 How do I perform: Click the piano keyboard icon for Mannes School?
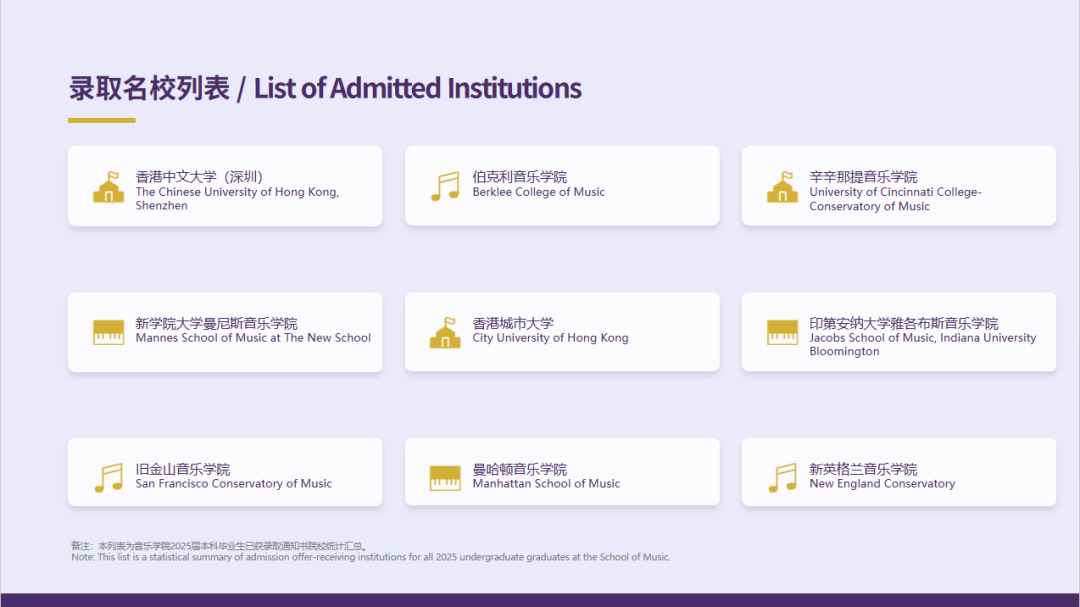point(109,332)
